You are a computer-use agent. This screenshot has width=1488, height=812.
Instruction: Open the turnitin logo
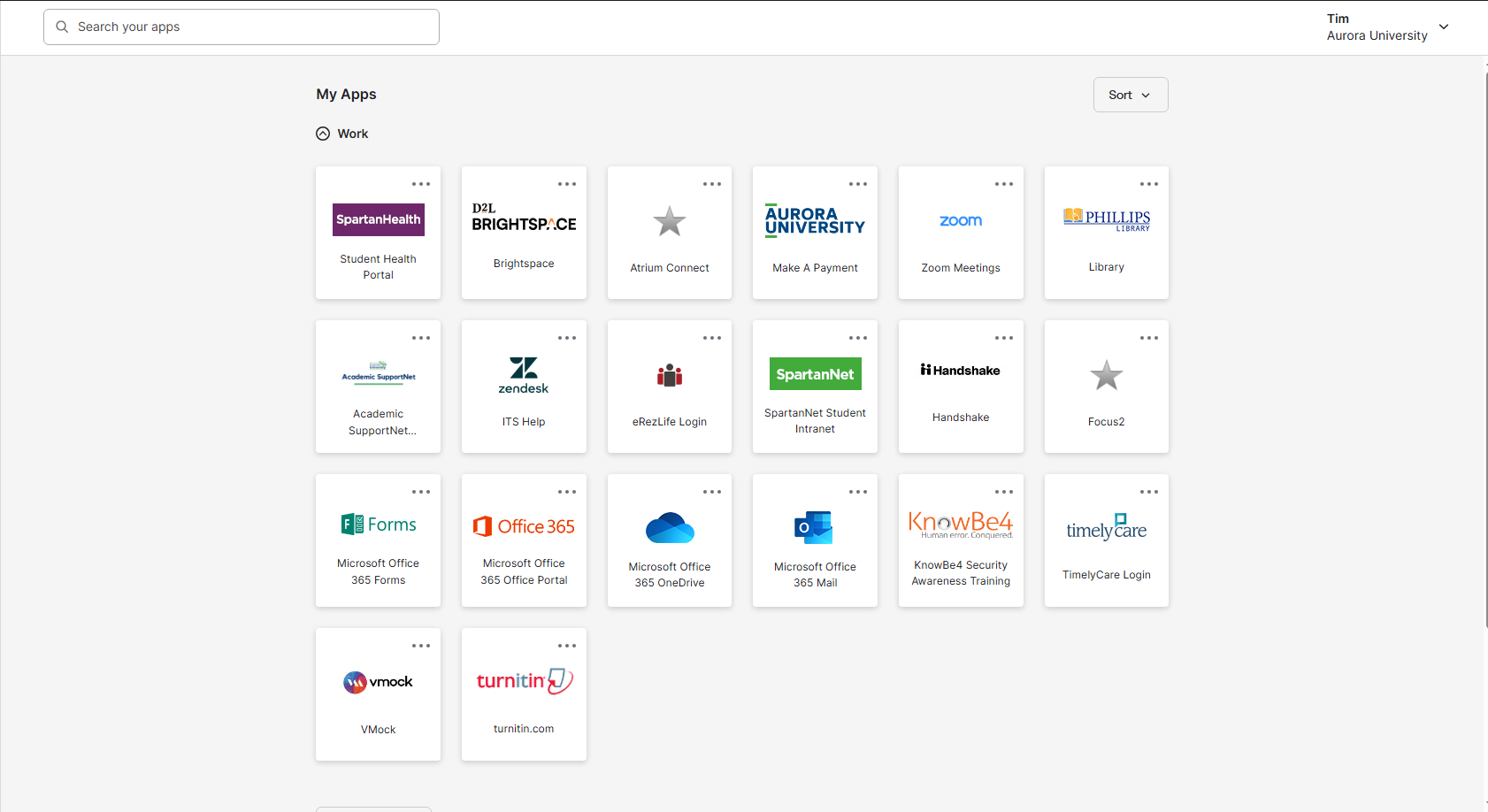(x=524, y=681)
